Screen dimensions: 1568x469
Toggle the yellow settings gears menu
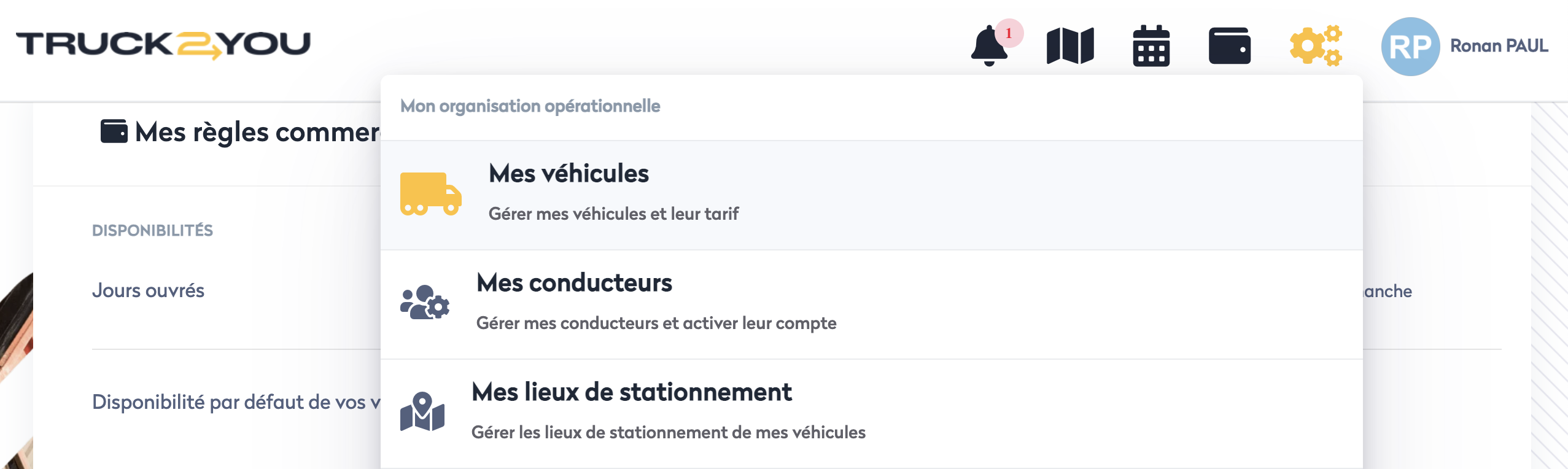coord(1315,46)
